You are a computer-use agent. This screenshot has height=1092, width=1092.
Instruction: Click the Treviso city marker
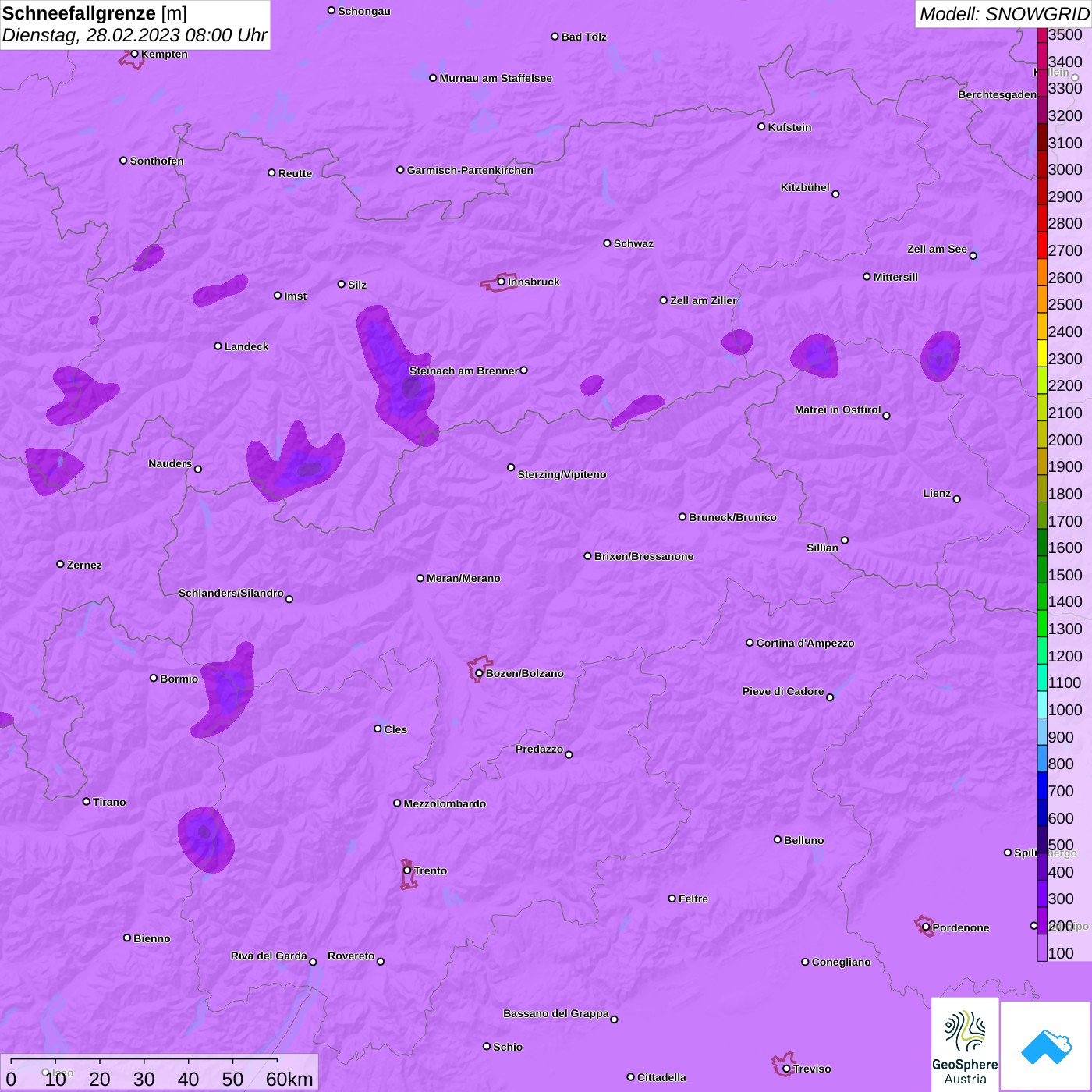coord(786,1069)
